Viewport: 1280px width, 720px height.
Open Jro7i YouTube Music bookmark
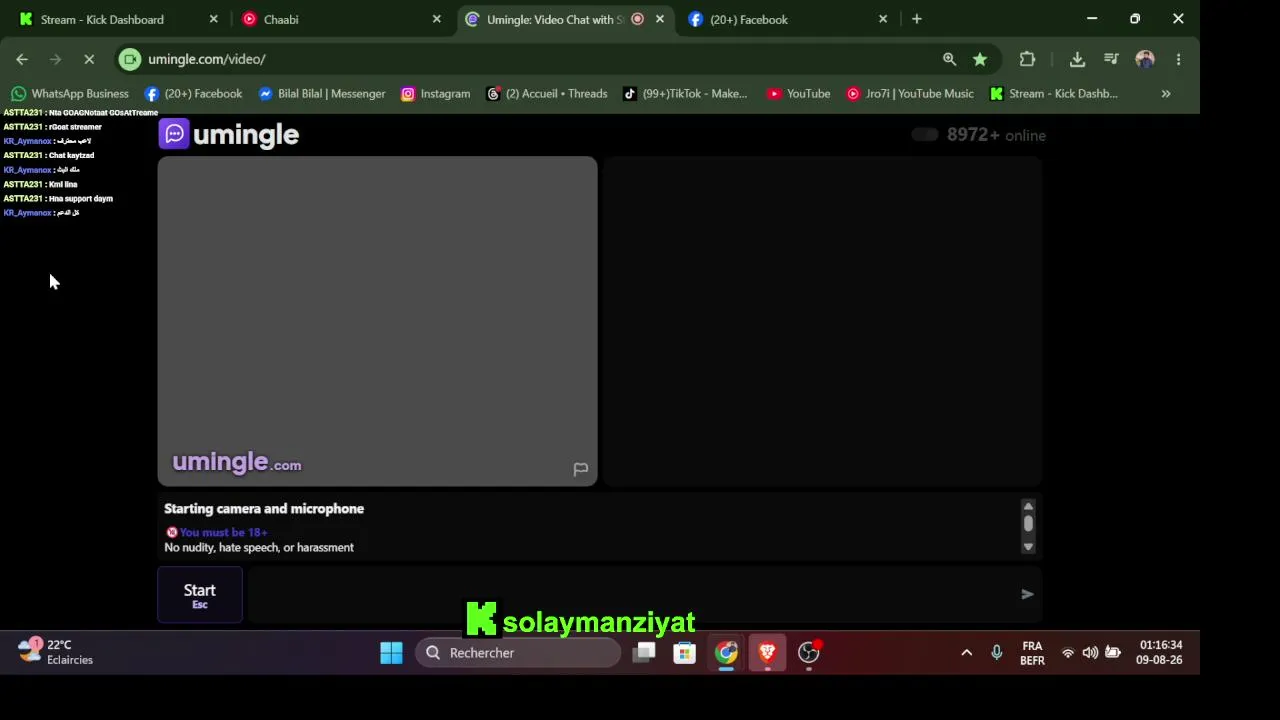click(x=910, y=93)
